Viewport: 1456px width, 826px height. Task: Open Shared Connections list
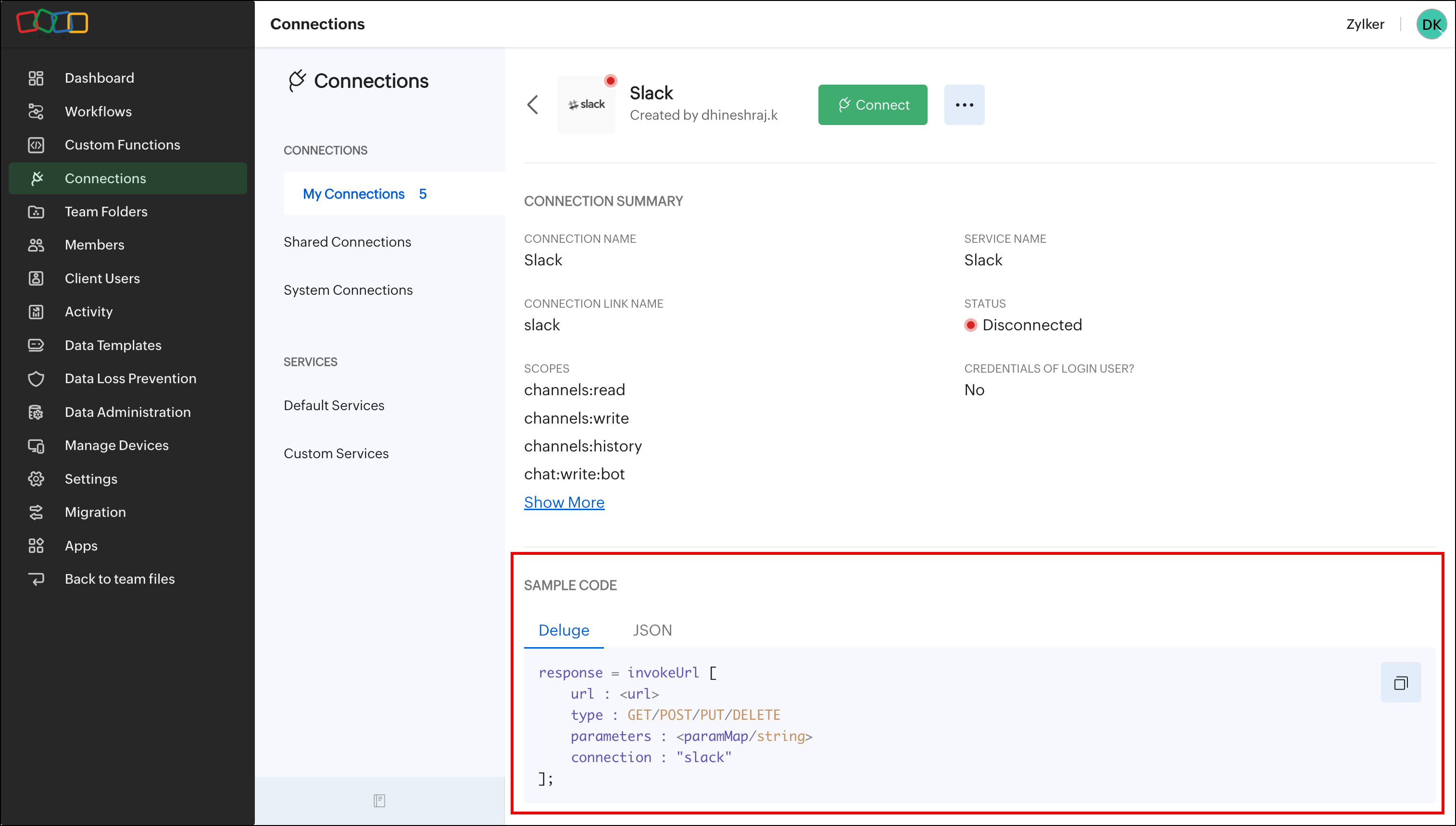pyautogui.click(x=347, y=242)
